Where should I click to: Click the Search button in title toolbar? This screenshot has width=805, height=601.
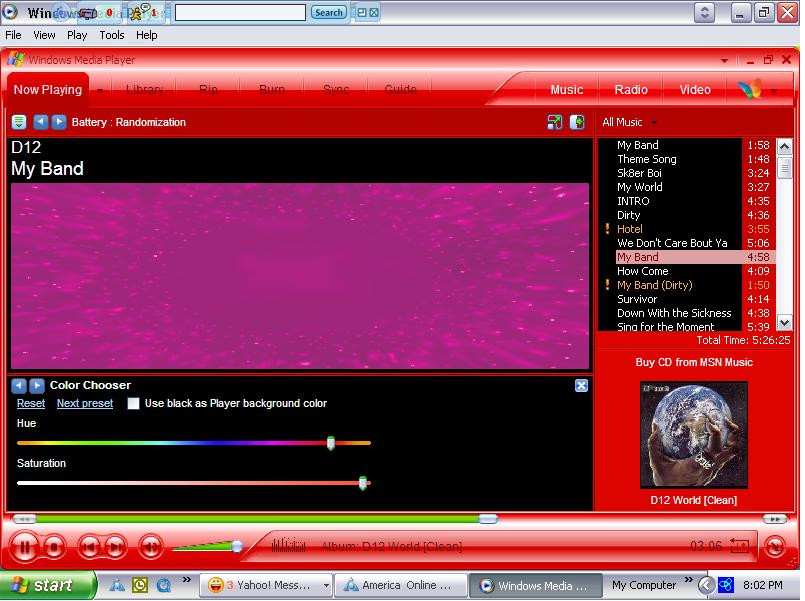coord(329,12)
